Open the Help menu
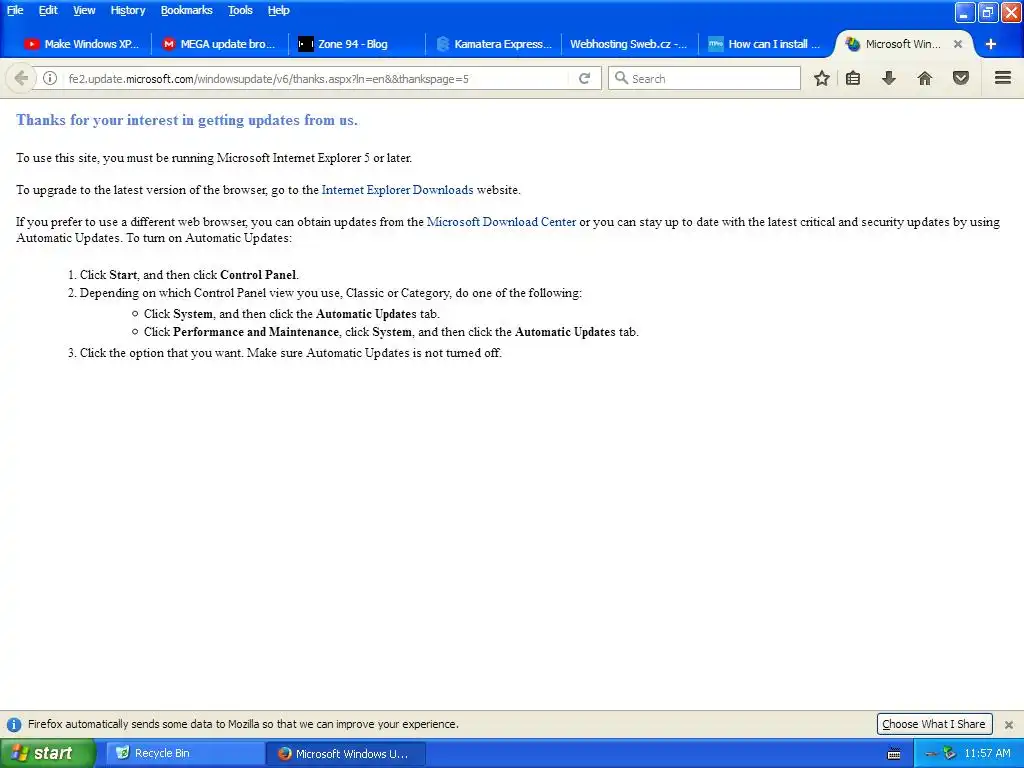Screen dimensions: 1024x768 278,10
